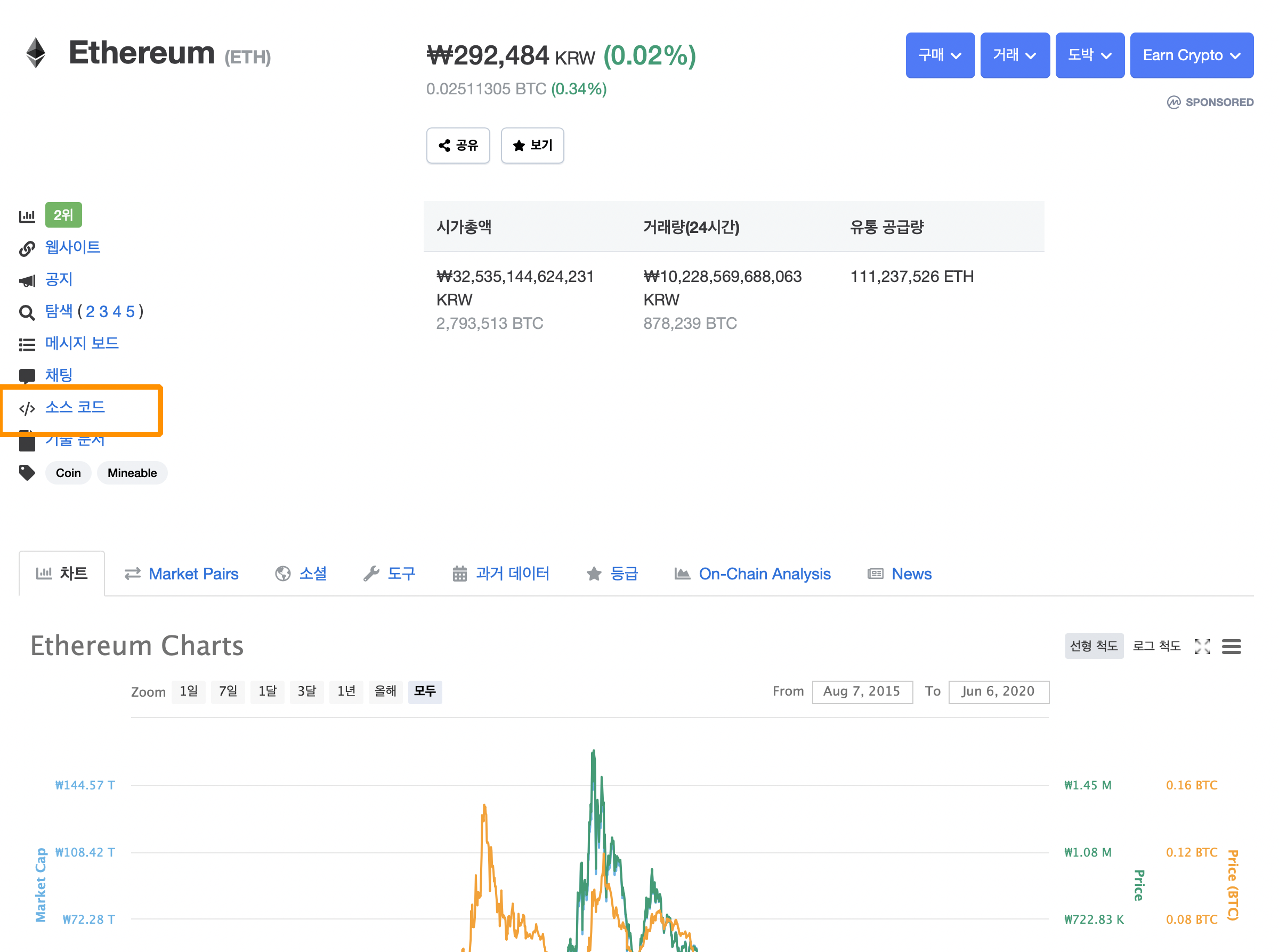Open explorer link number 4
Image resolution: width=1279 pixels, height=952 pixels.
pyautogui.click(x=117, y=312)
